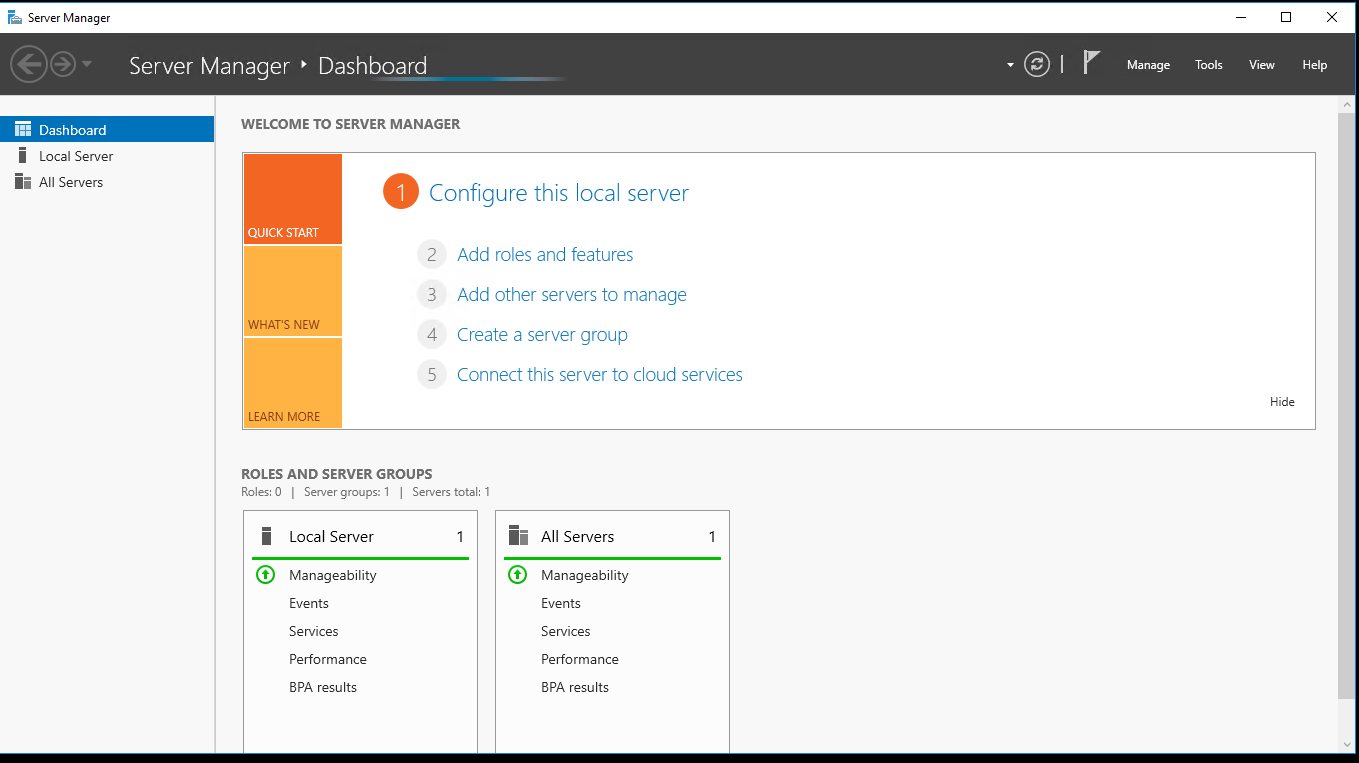This screenshot has width=1359, height=763.
Task: Open the dropdown arrow beside refresh icon
Action: 1010,66
